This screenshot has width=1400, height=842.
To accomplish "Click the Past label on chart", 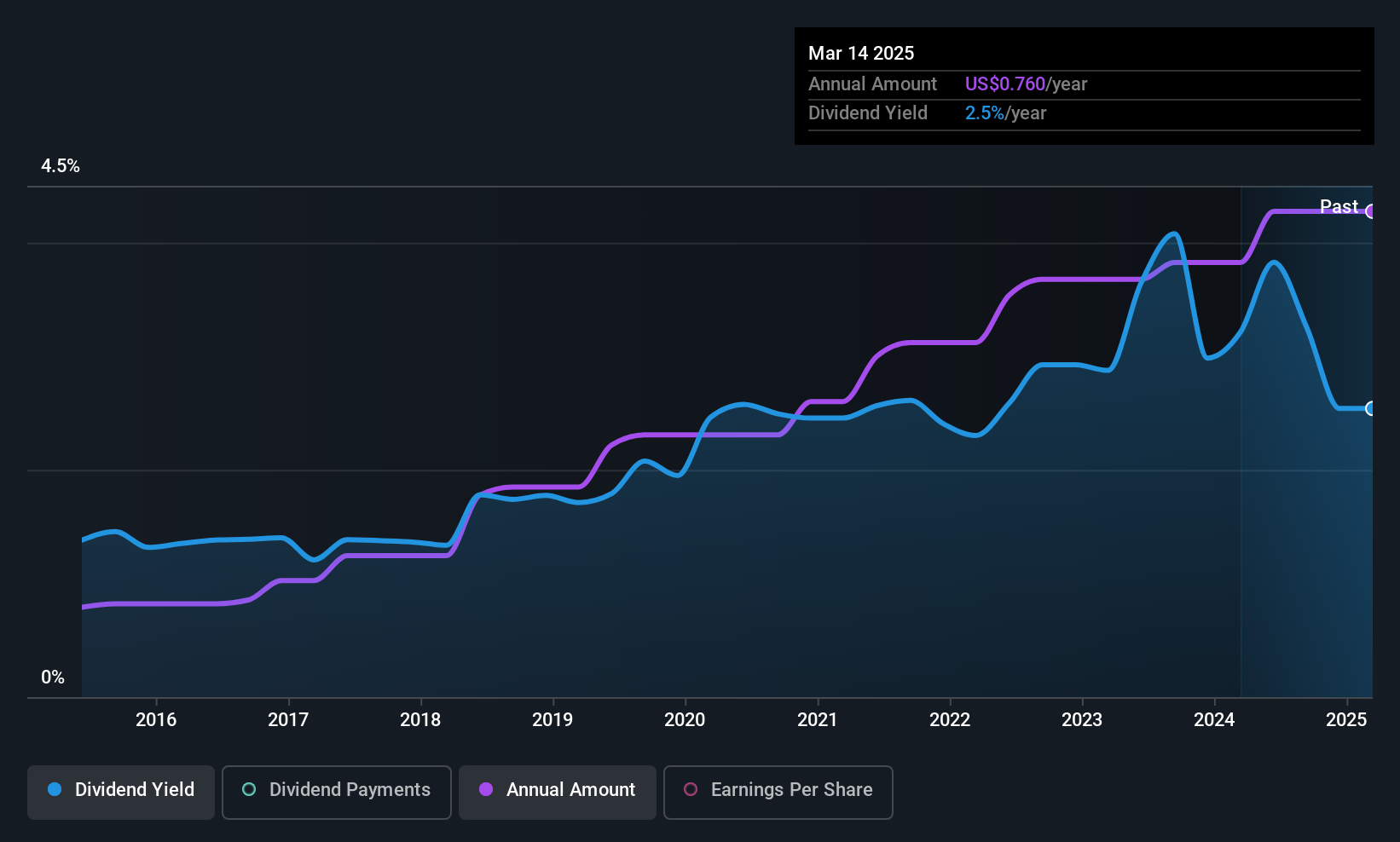I will tap(1339, 206).
